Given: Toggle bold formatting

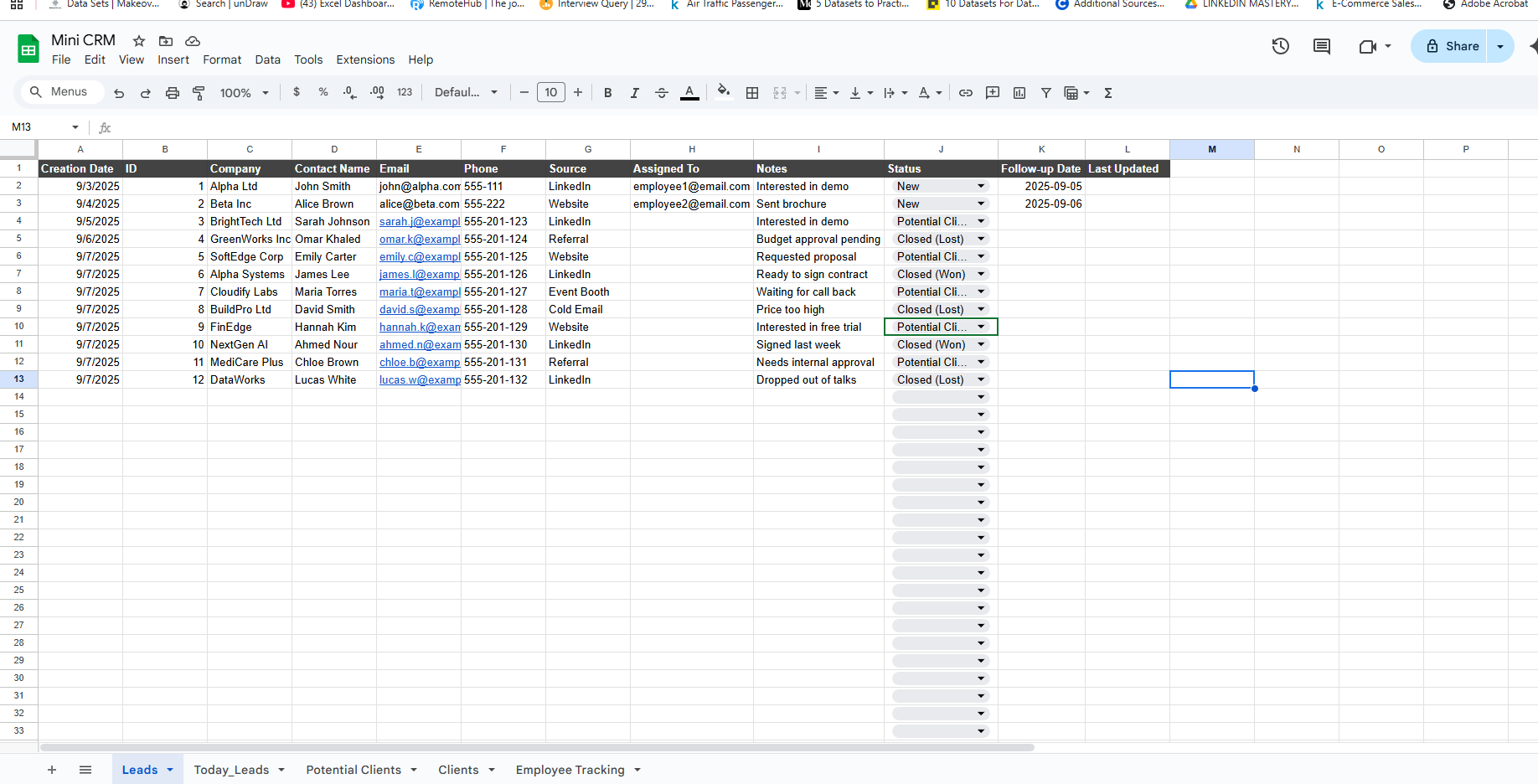Looking at the screenshot, I should pyautogui.click(x=607, y=92).
